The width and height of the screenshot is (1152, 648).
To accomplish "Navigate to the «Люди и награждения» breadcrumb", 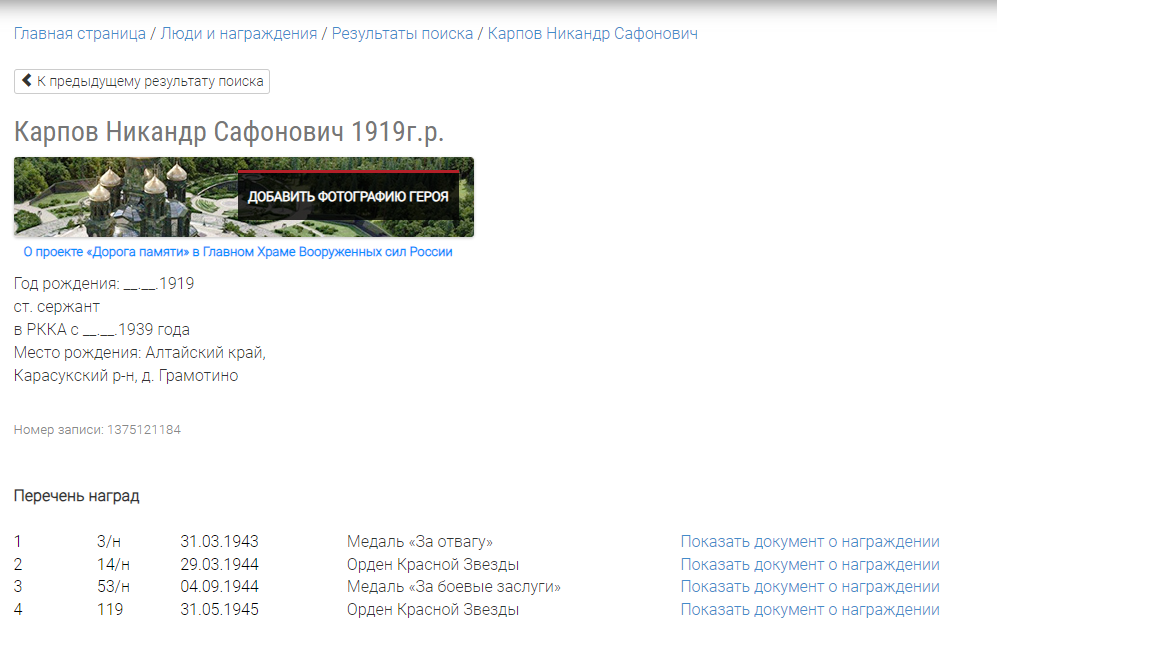I will (x=240, y=33).
